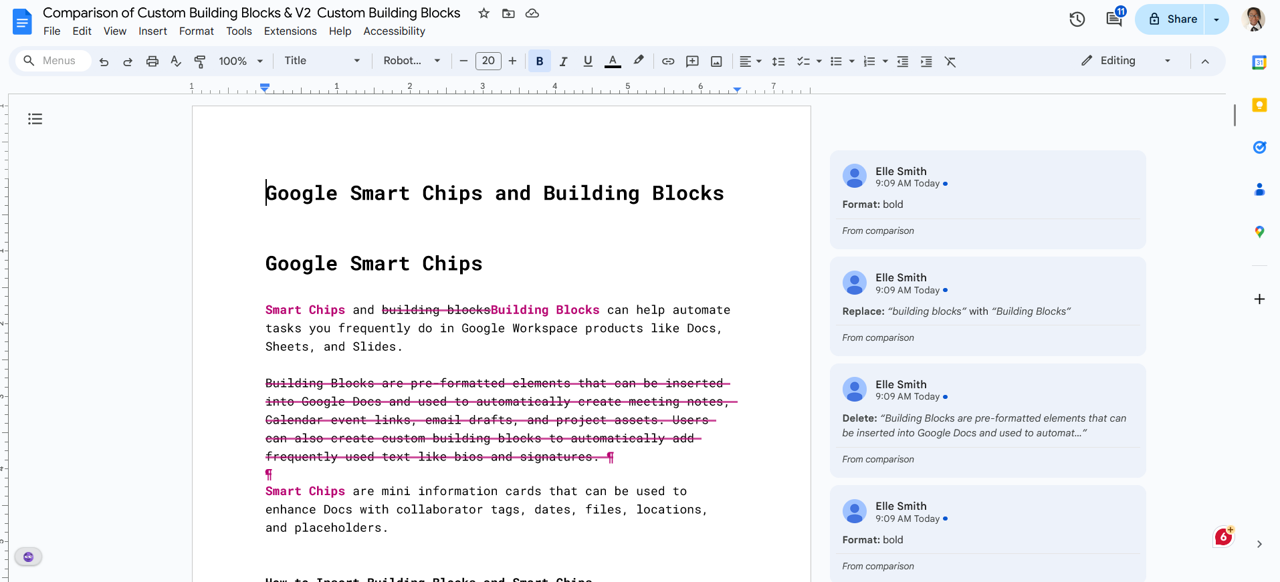Open the Extensions menu
Screen dimensions: 1280x582
click(290, 31)
